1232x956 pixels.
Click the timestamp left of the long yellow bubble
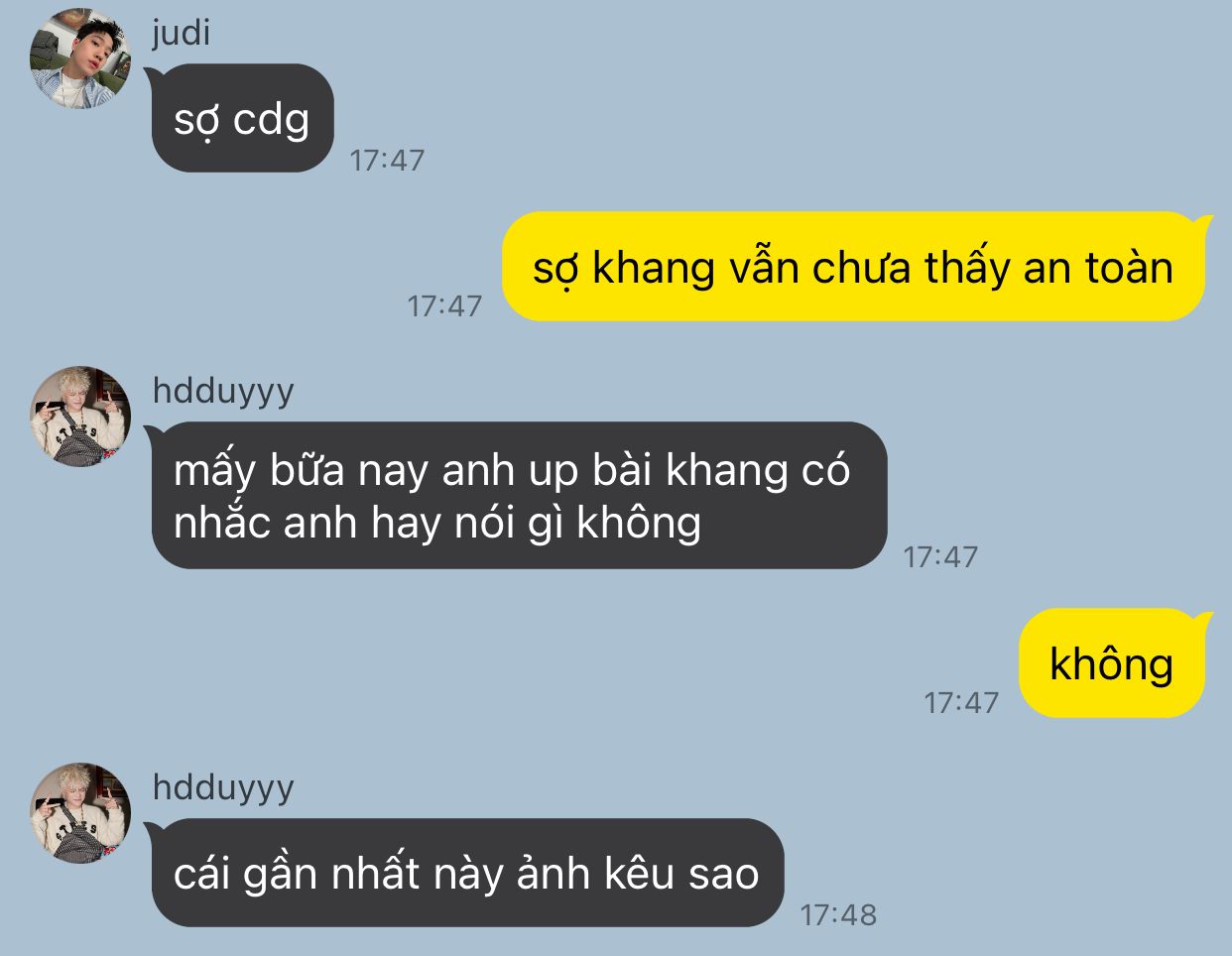[444, 305]
